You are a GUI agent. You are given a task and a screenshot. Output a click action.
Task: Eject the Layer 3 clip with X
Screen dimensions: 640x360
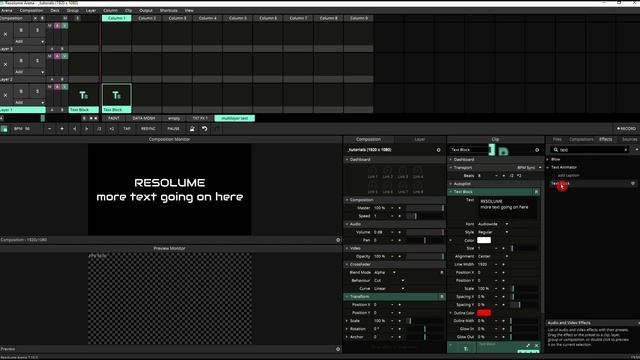click(x=5, y=34)
